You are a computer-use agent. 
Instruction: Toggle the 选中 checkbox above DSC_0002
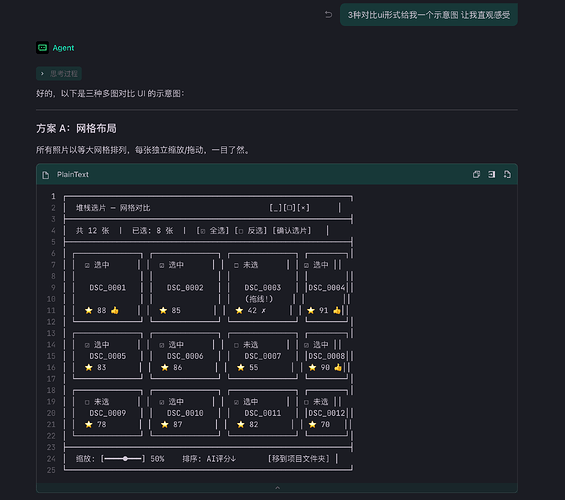[162, 265]
